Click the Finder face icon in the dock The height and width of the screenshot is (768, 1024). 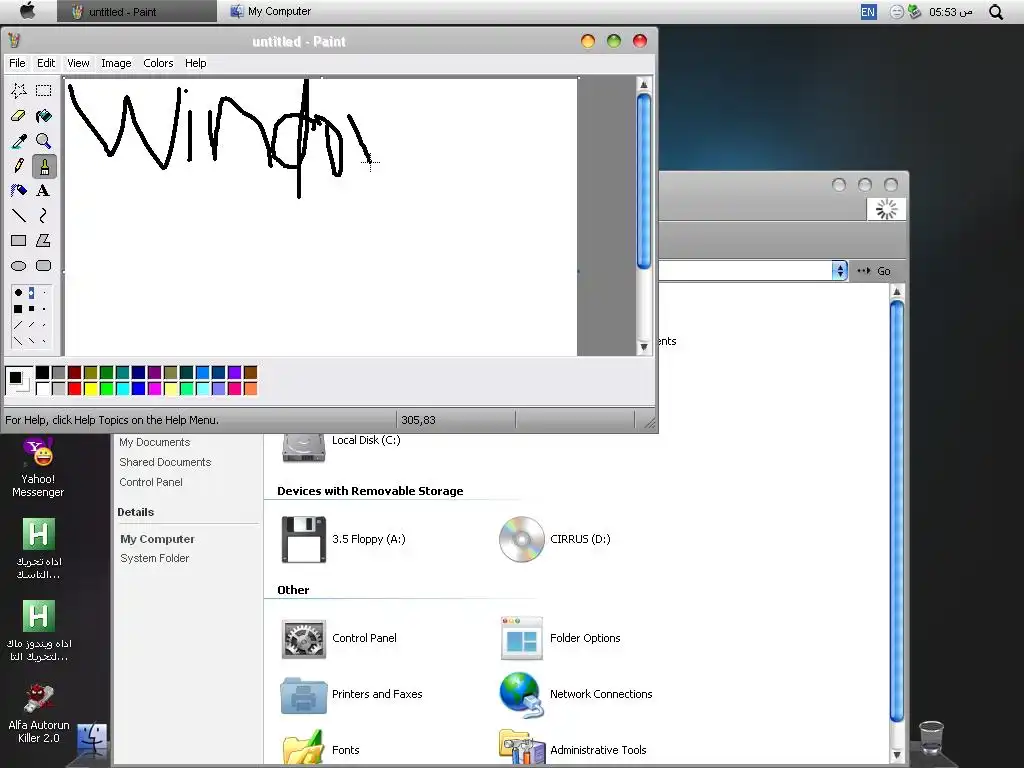pos(92,740)
